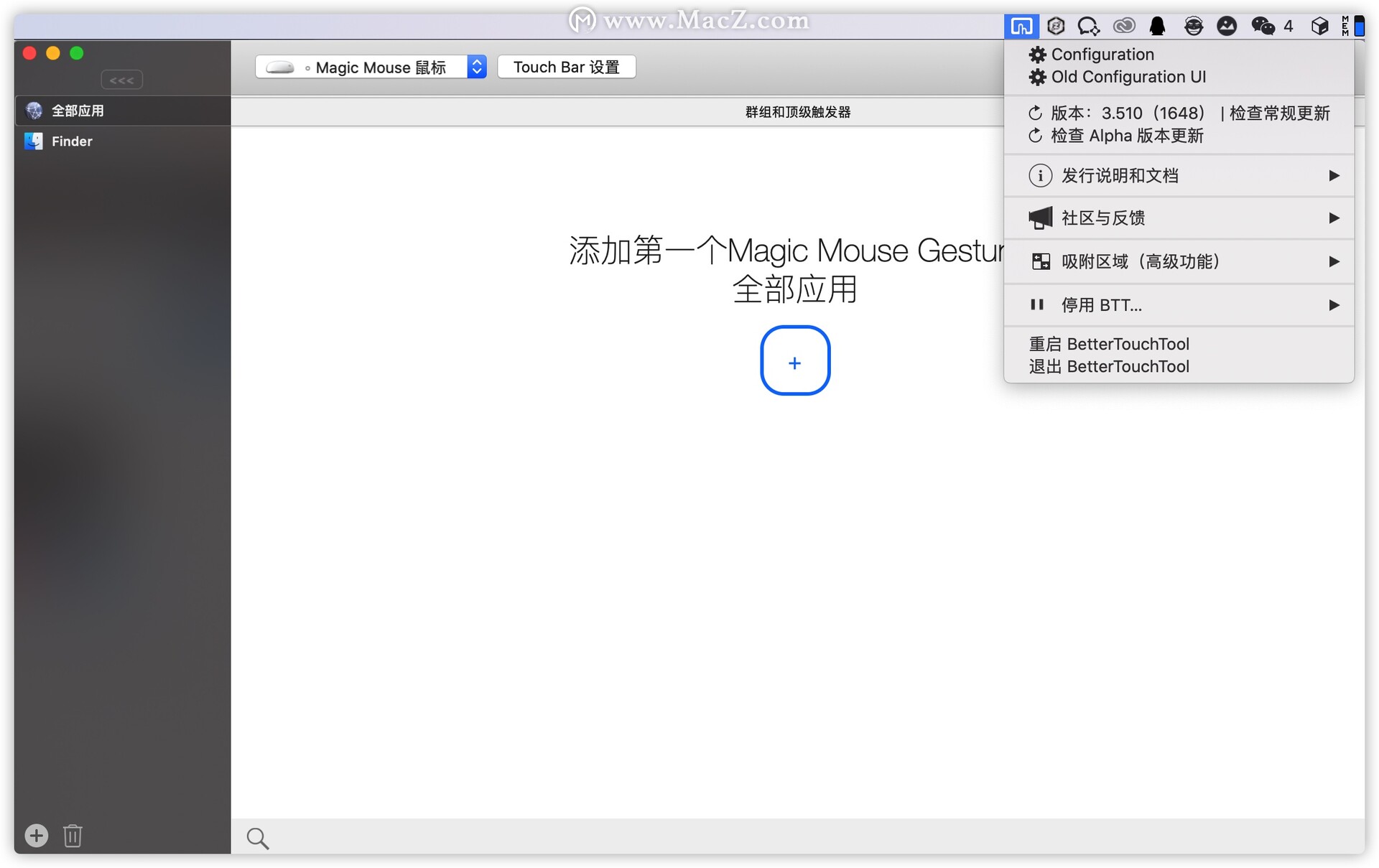Click the blue dropdown stepper arrows
The height and width of the screenshot is (868, 1379).
[477, 67]
